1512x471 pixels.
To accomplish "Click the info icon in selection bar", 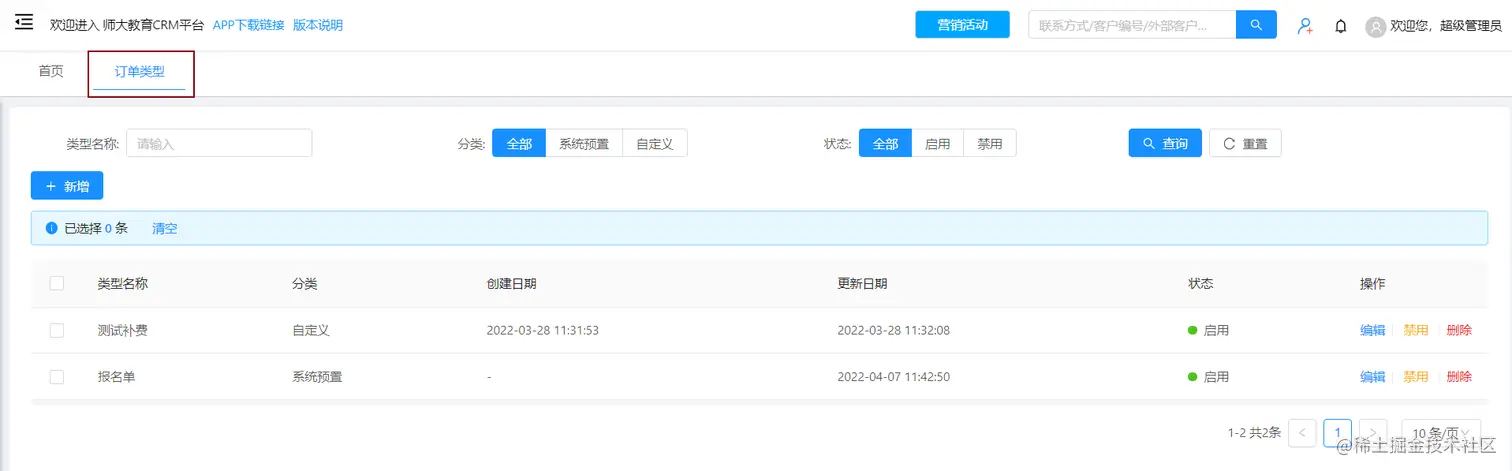I will [x=52, y=229].
